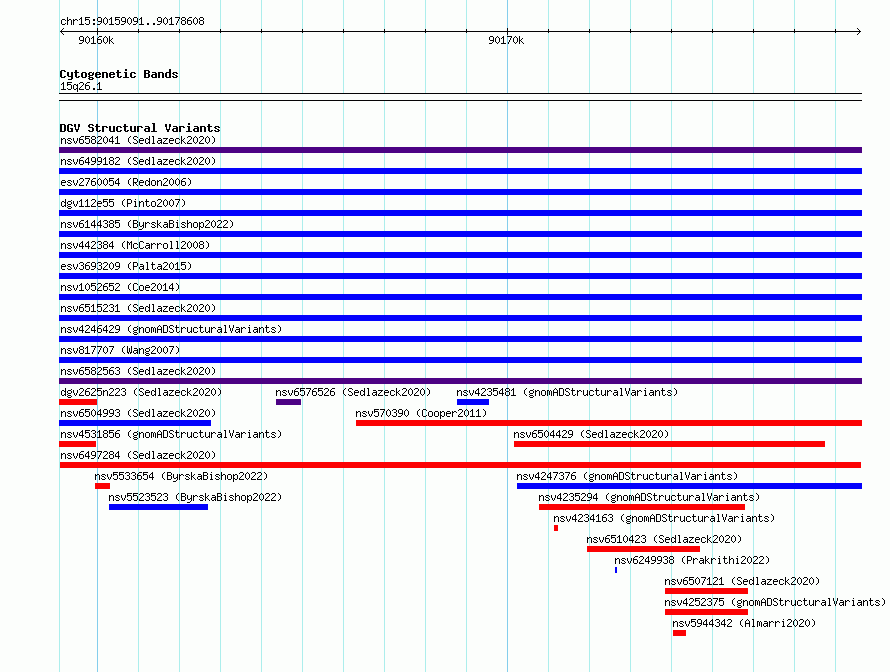This screenshot has width=890, height=672.
Task: Select nsv4234163 gnomAD variant label
Action: click(664, 518)
